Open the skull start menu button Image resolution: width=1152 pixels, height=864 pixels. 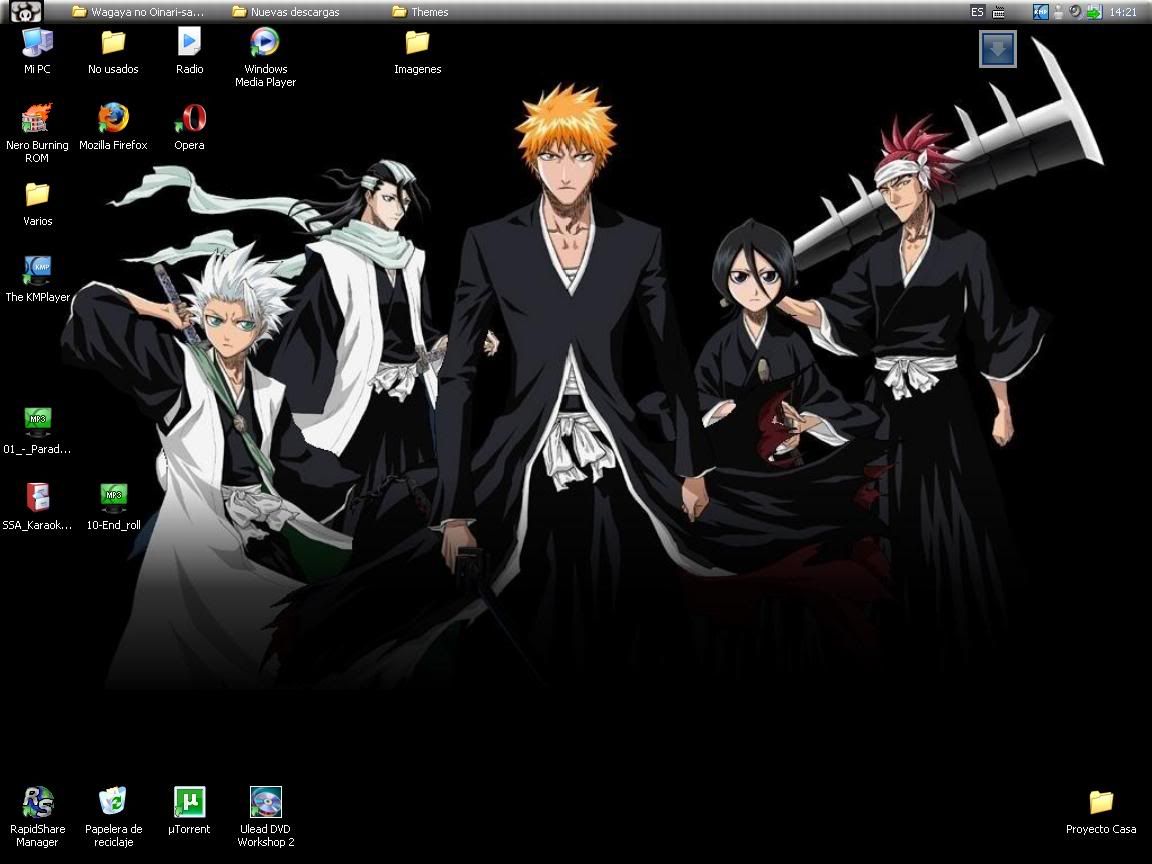click(26, 11)
